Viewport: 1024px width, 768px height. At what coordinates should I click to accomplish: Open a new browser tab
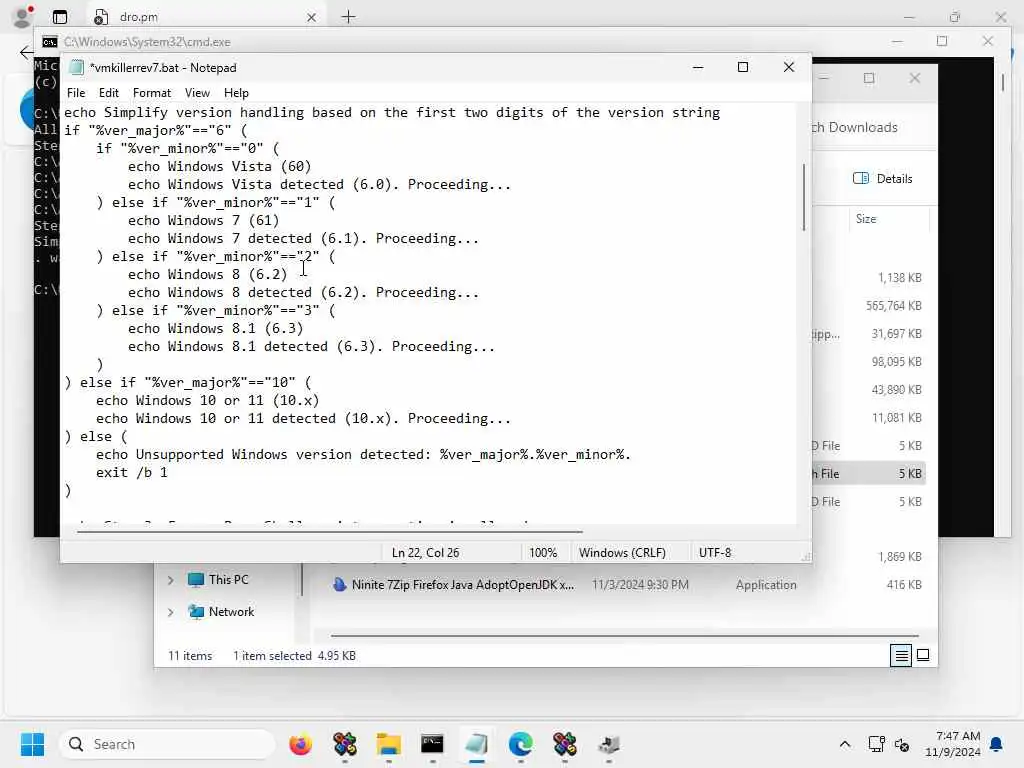(349, 17)
